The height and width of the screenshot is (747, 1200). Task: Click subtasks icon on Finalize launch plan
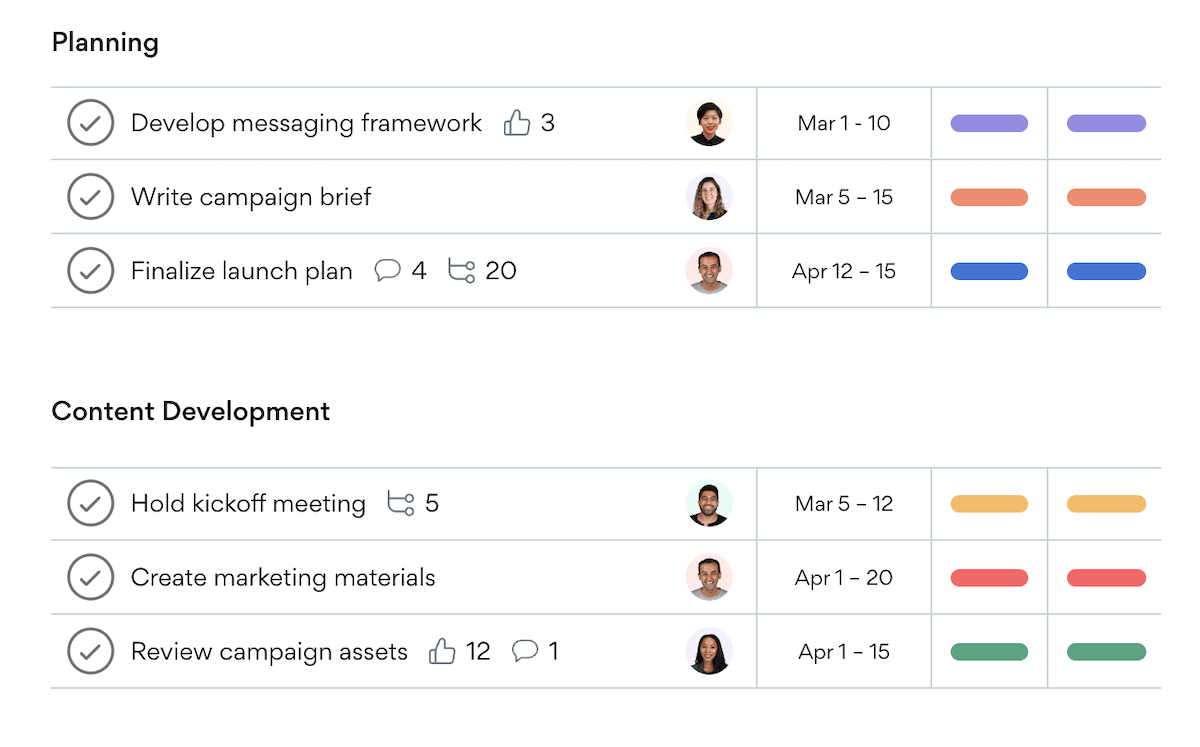pos(461,271)
